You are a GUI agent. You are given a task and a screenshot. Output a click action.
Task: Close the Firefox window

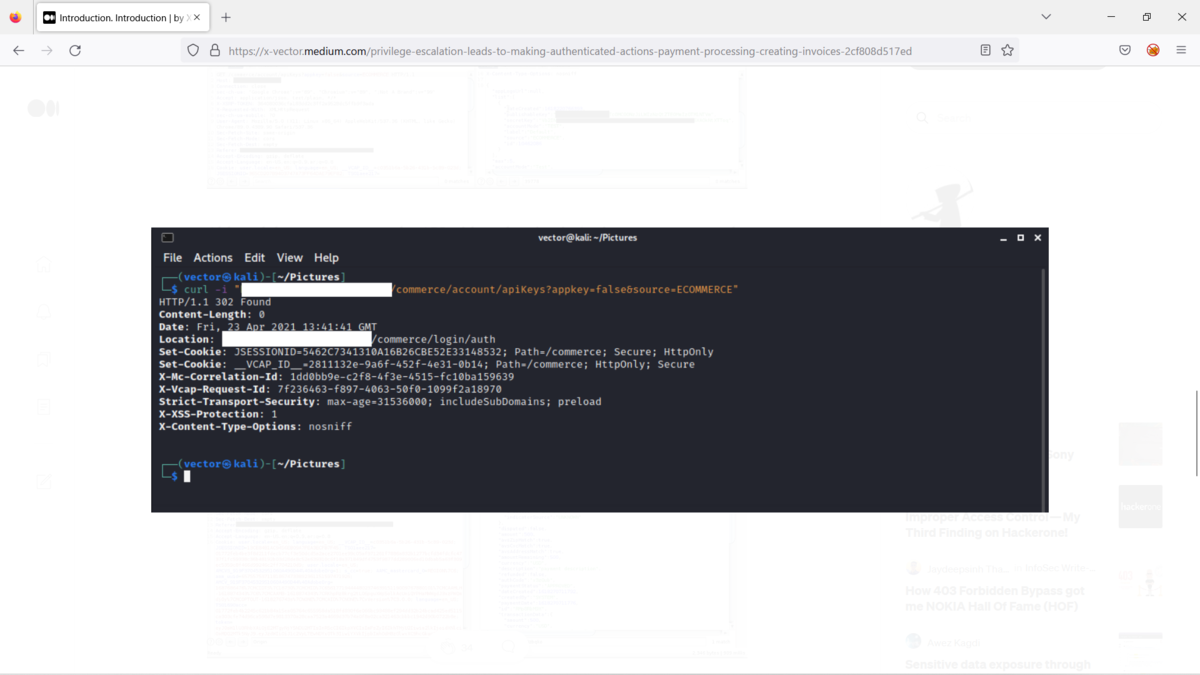(x=1181, y=17)
